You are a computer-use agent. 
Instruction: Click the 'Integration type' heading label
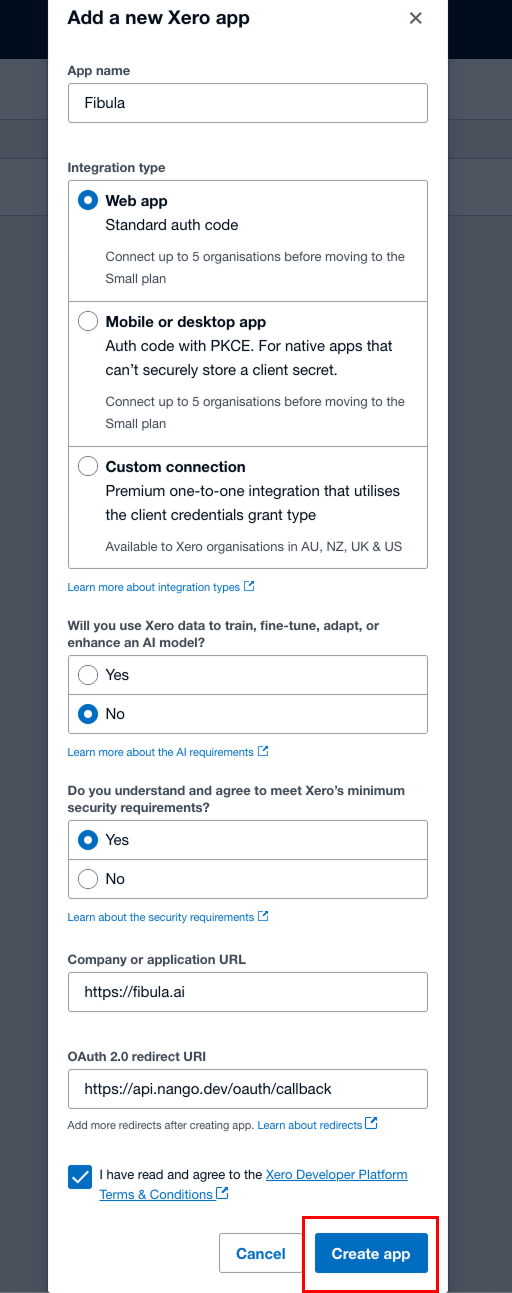(117, 167)
